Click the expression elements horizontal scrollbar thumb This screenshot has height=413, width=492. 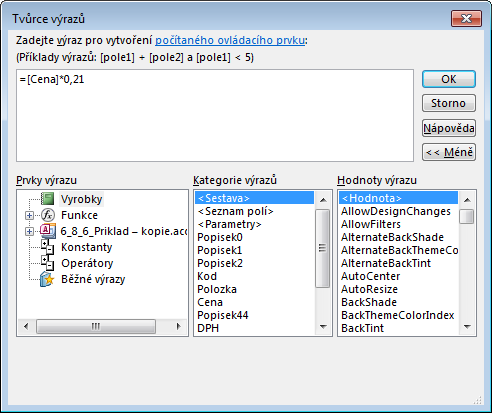click(96, 326)
